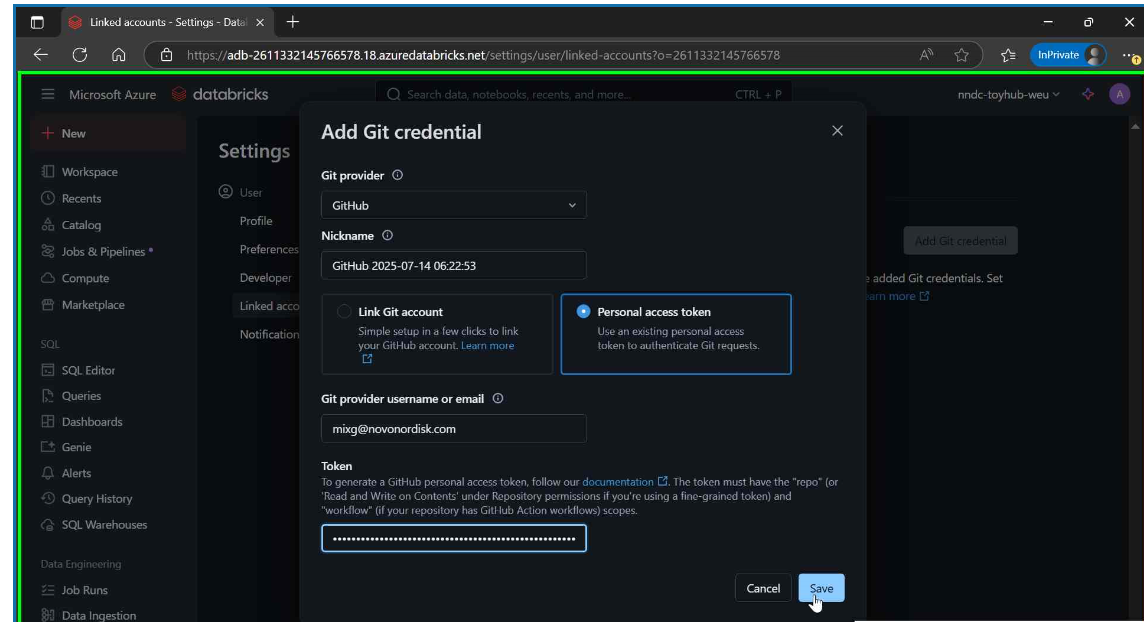Screen dimensions: 1144x622
Task: Open the token documentation link
Action: [x=625, y=482]
